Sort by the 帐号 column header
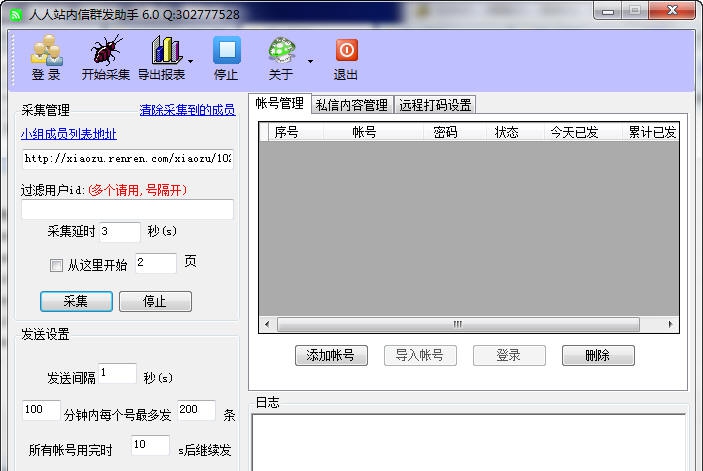The height and width of the screenshot is (471, 703). click(x=373, y=132)
